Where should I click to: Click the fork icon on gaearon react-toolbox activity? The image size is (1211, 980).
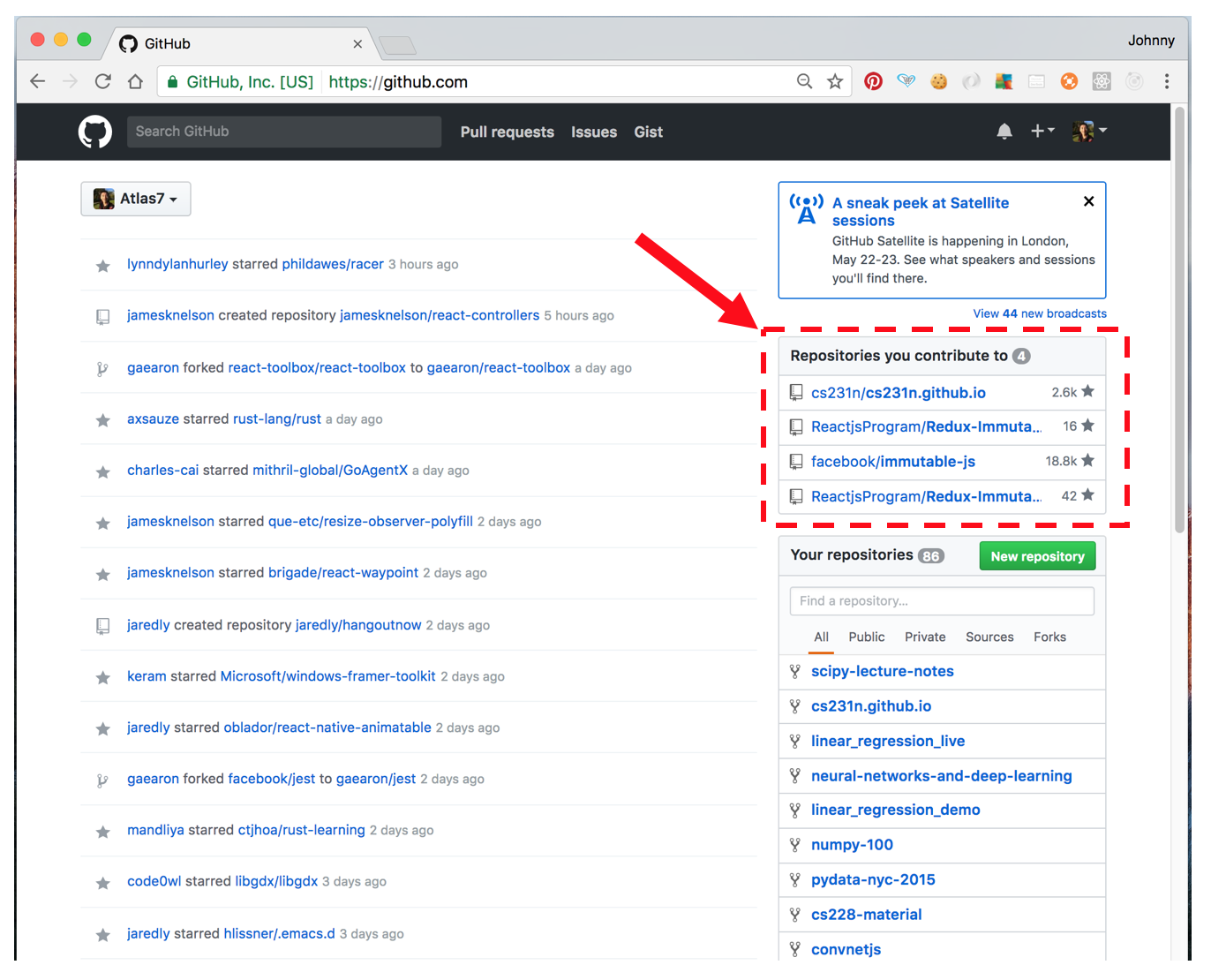pyautogui.click(x=102, y=369)
